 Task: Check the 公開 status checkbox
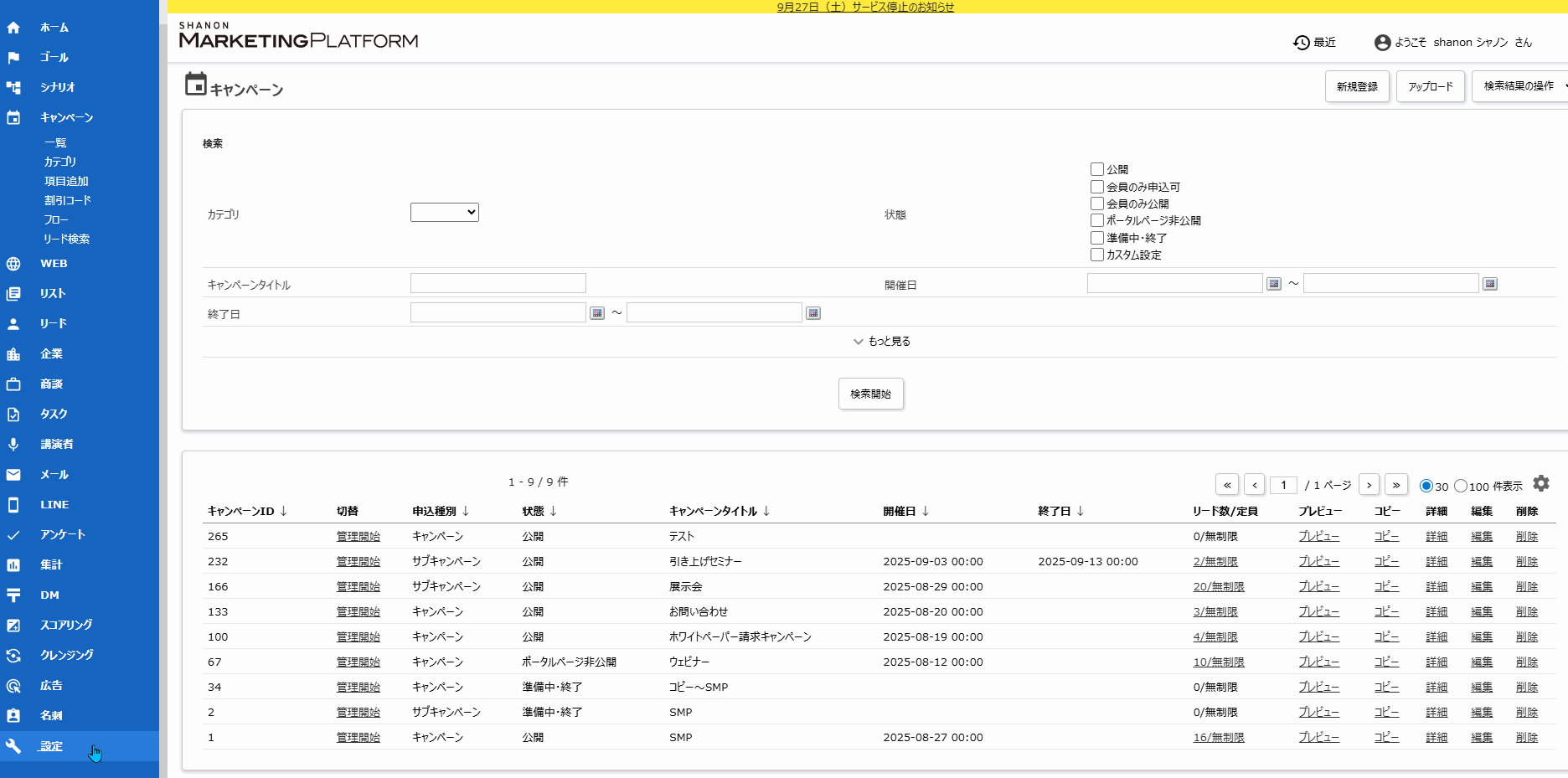(1097, 169)
